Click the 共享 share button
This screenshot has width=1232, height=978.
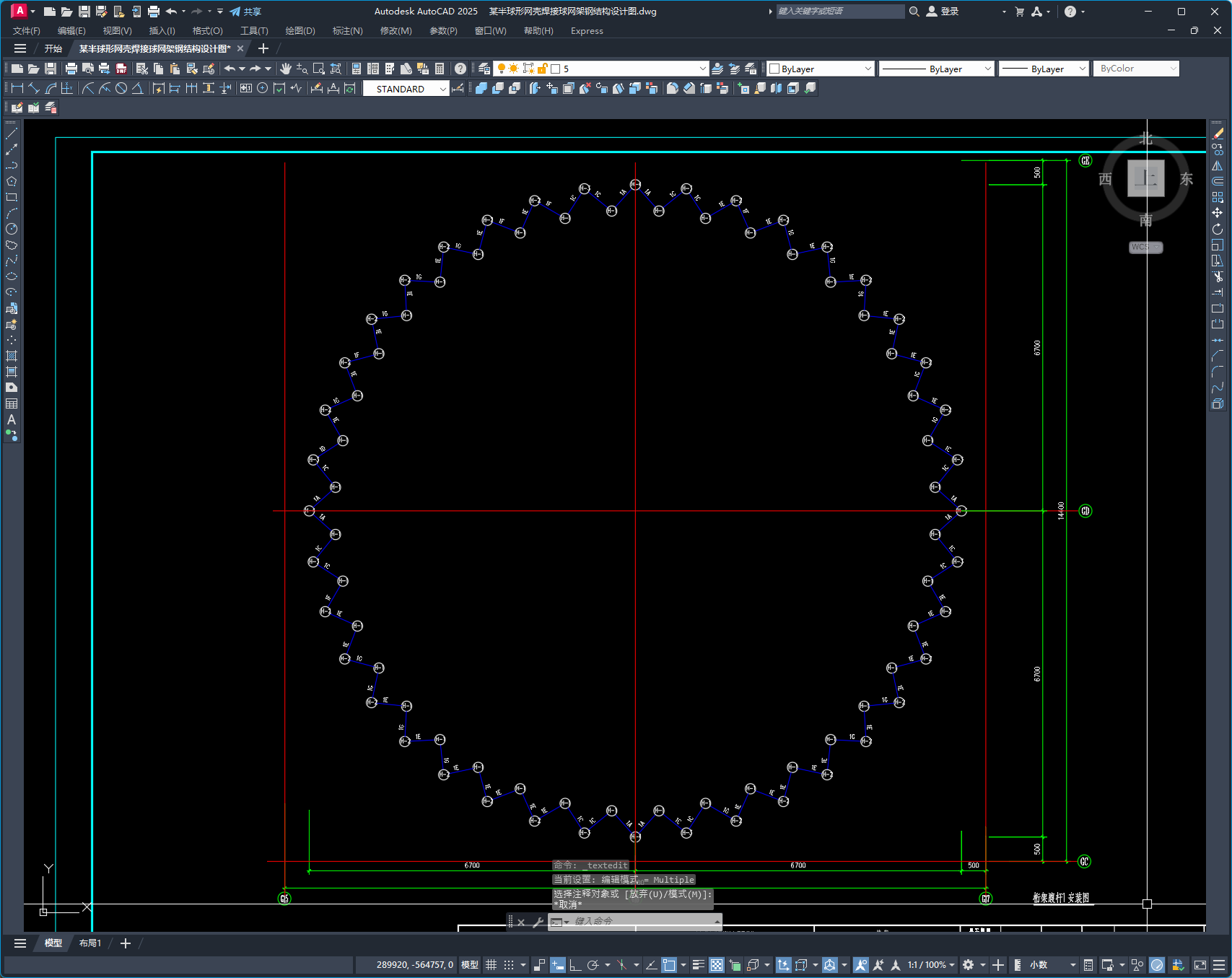point(245,12)
